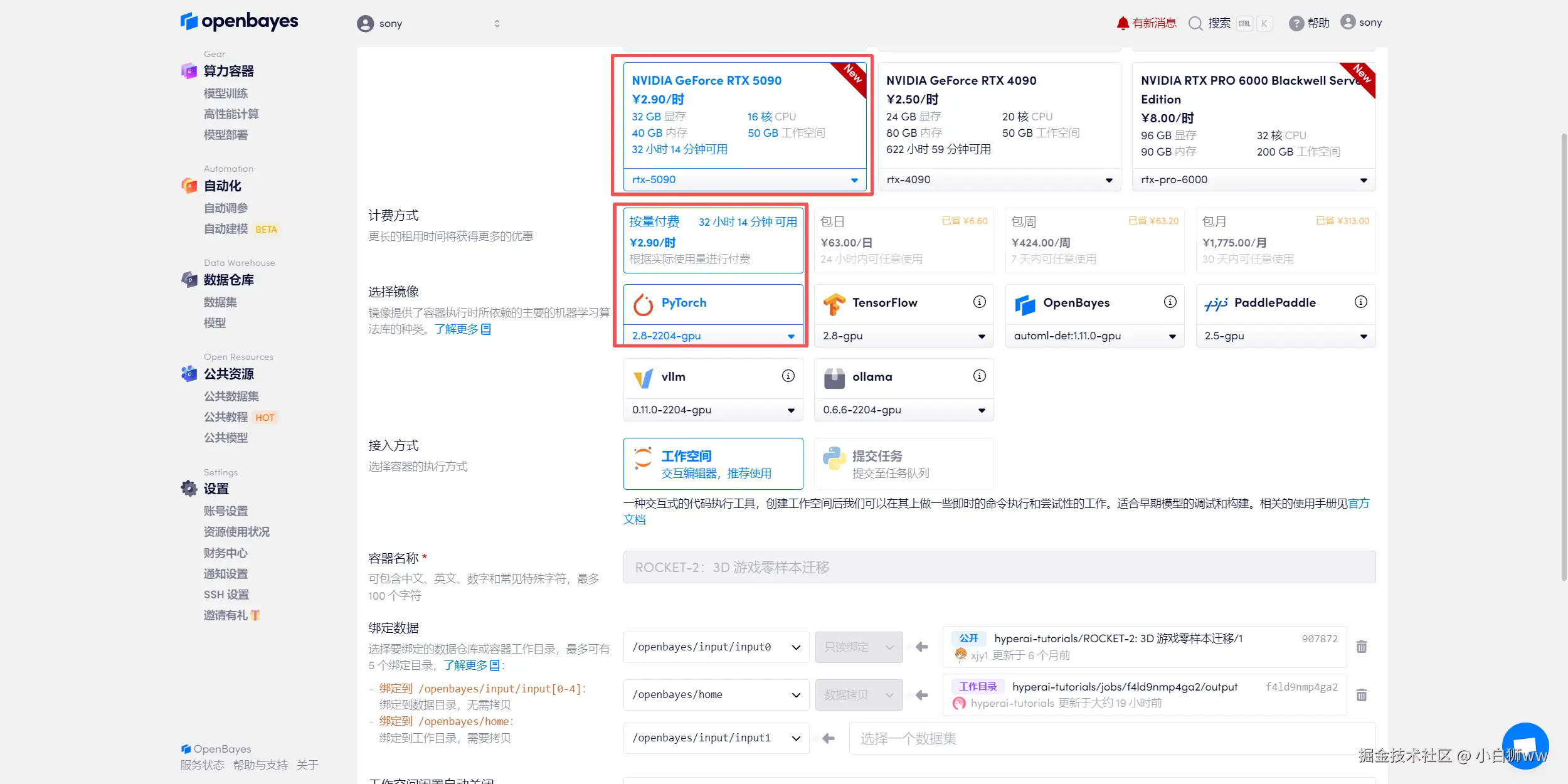
Task: Open 公共教程 in the sidebar
Action: [226, 417]
